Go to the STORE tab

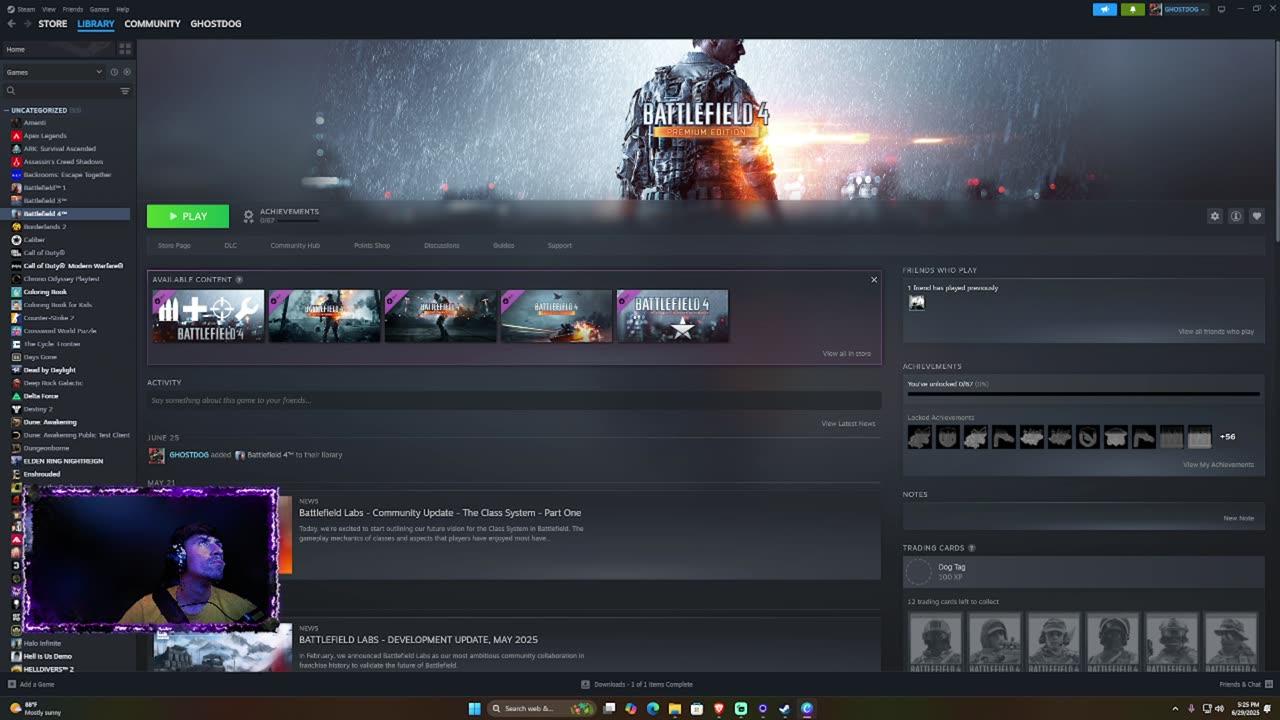pos(53,23)
